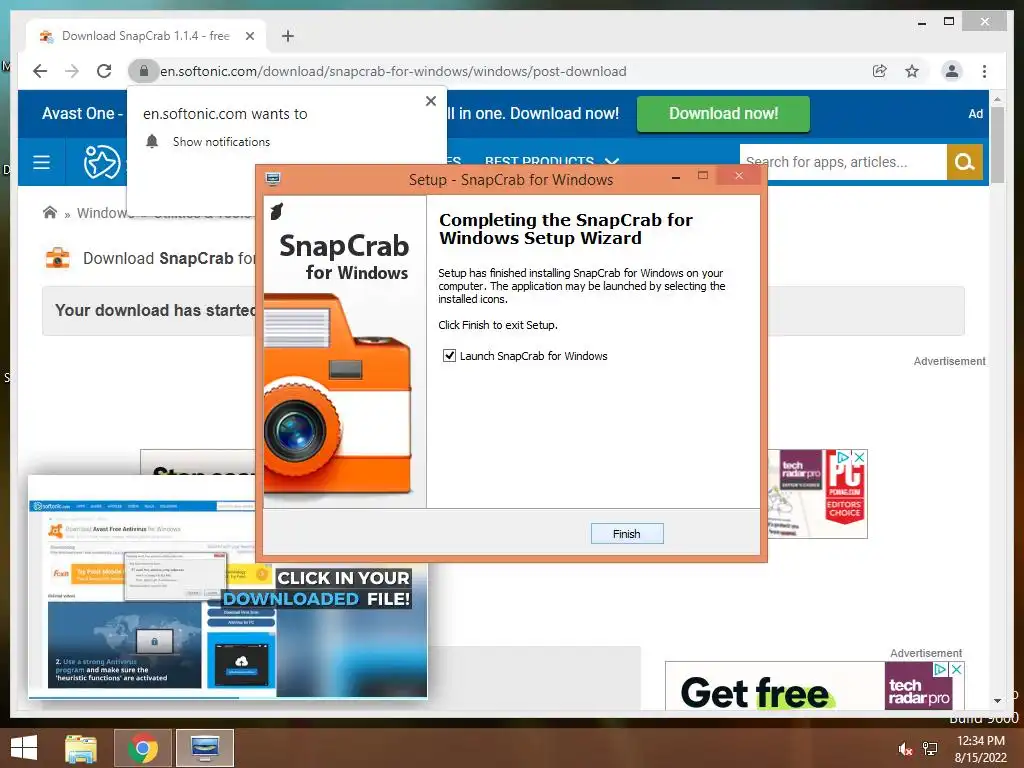Close the Get free ad banner
The image size is (1024, 768).
pos(957,669)
